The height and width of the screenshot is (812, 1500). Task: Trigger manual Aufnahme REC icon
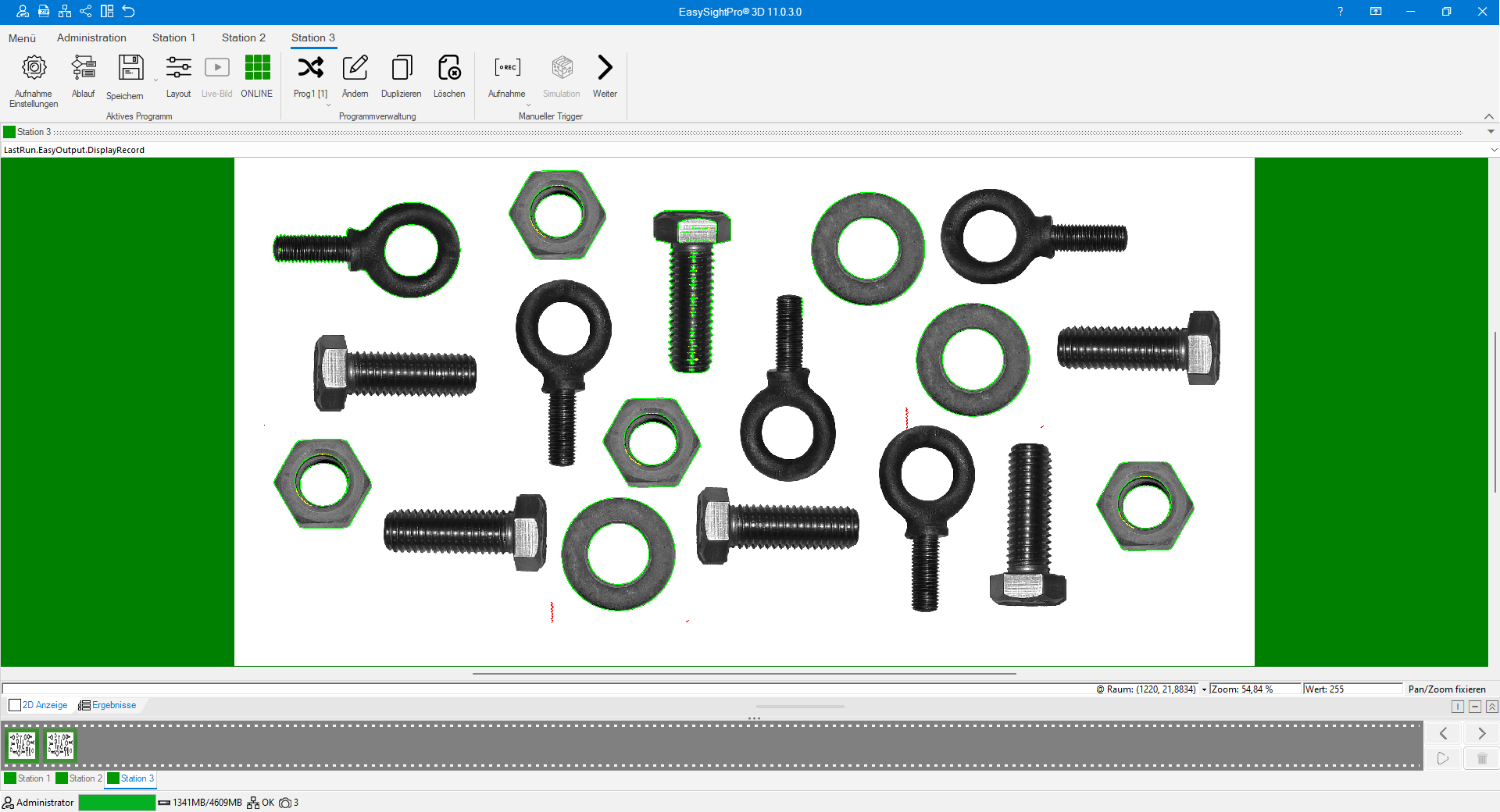coord(507,69)
